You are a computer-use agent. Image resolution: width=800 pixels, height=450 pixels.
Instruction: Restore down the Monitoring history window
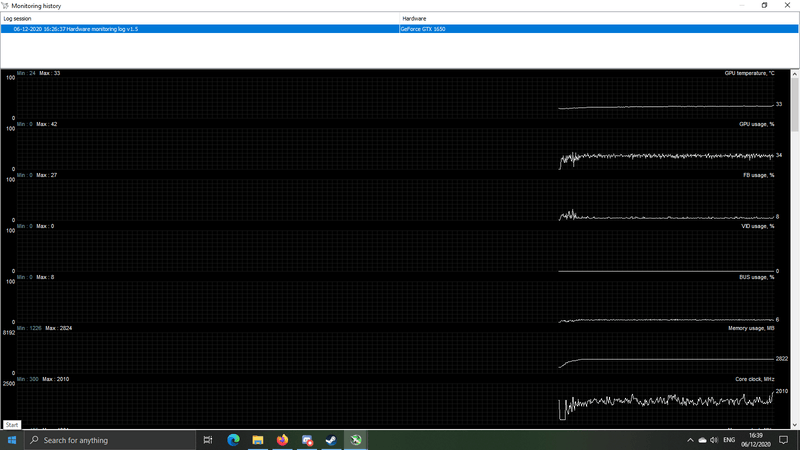764,5
